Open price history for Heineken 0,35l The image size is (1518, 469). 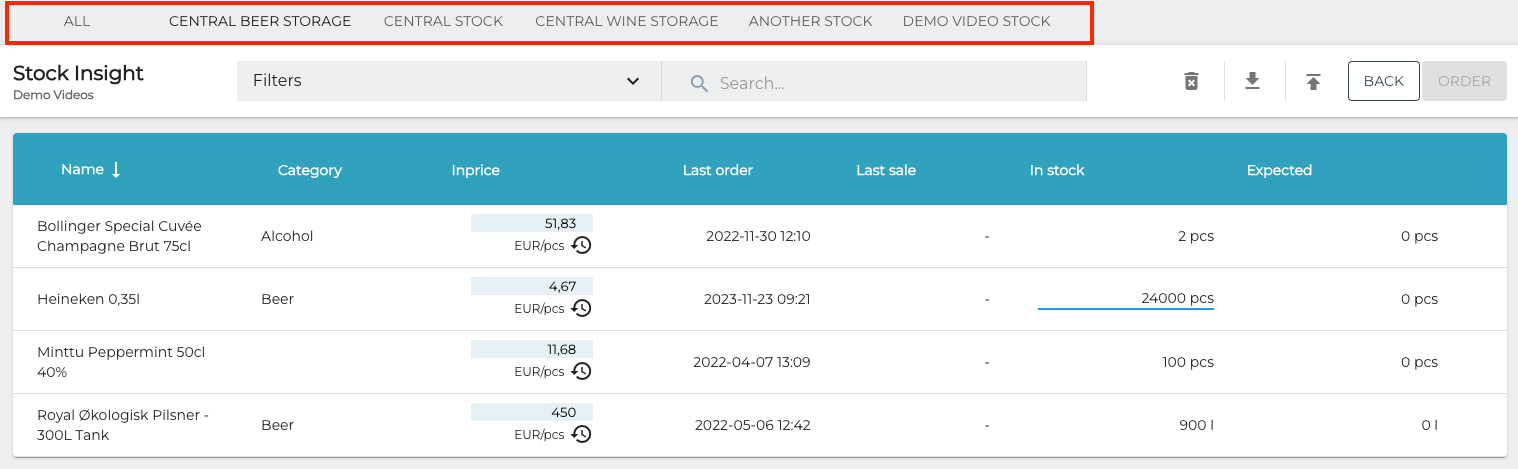pos(581,308)
